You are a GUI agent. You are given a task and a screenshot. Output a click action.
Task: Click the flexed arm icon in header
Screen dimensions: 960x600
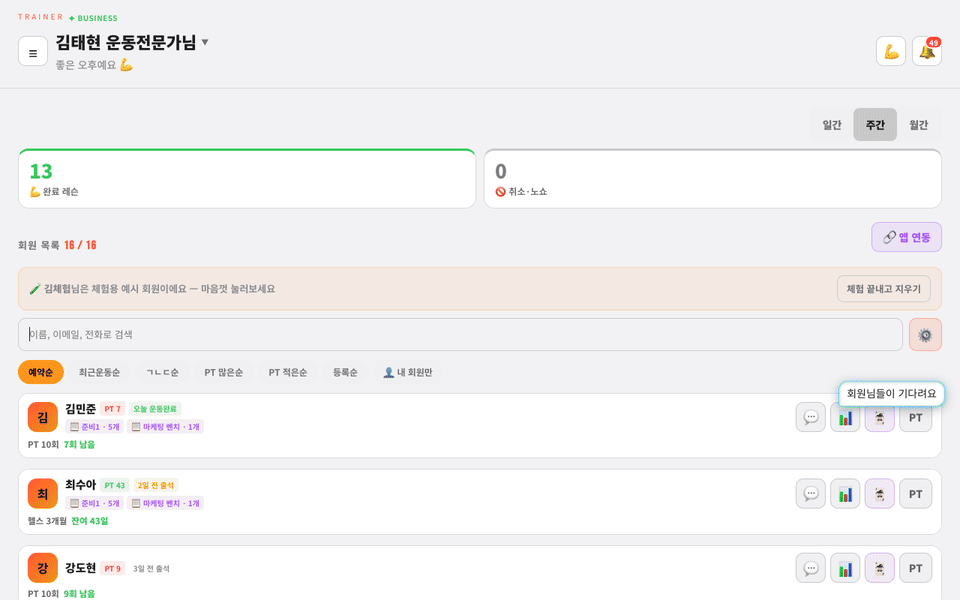891,51
